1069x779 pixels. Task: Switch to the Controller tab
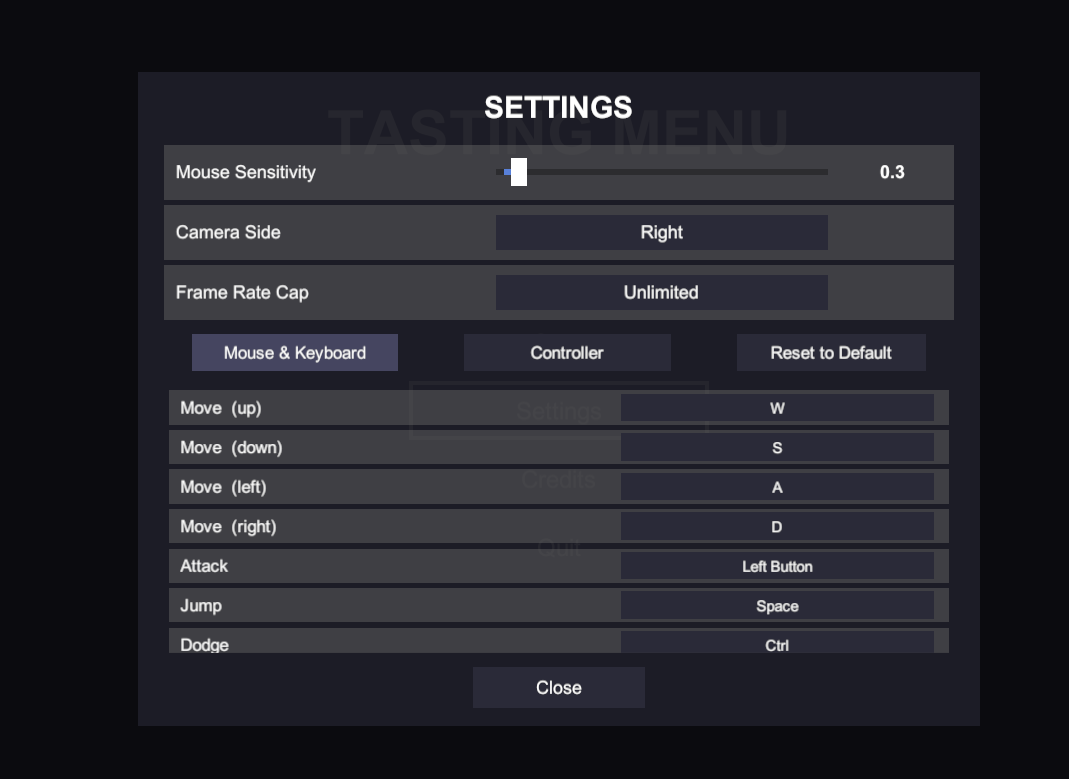click(x=567, y=352)
